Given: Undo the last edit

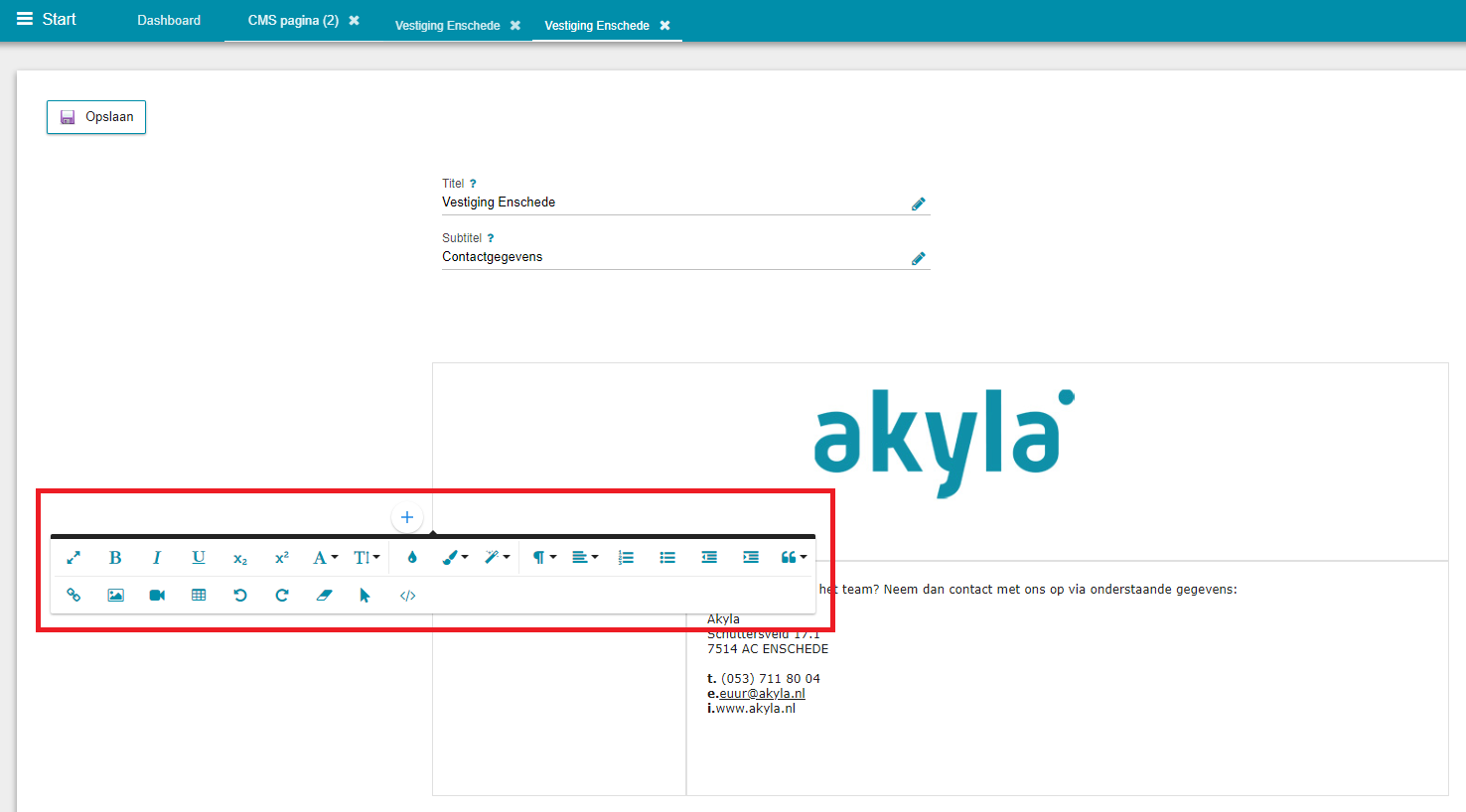Looking at the screenshot, I should [240, 596].
